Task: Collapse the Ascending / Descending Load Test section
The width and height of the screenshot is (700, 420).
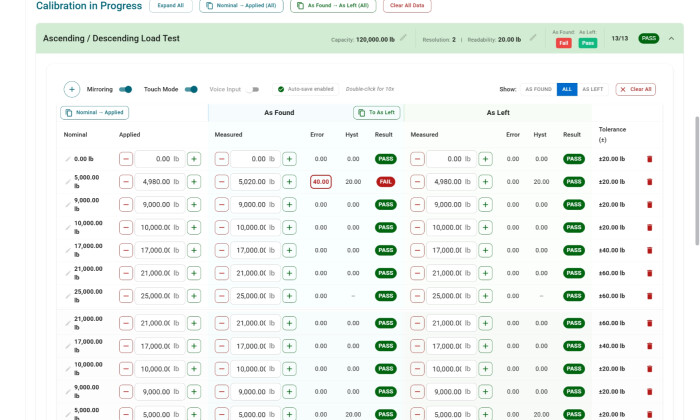Action: tap(671, 39)
